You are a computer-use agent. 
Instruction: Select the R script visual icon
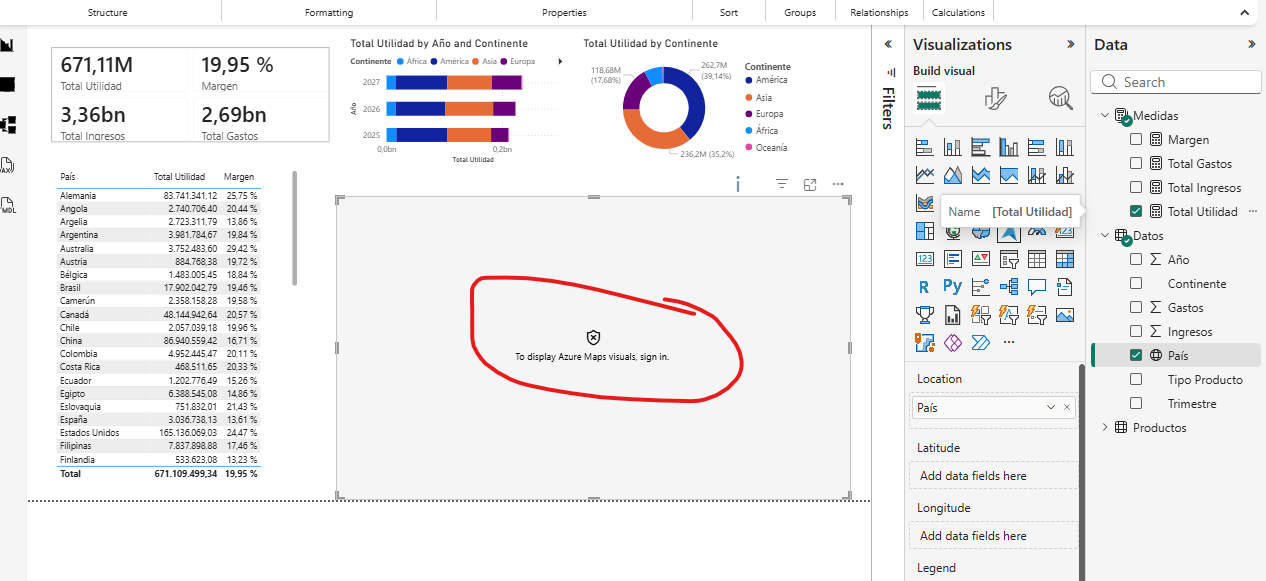924,287
